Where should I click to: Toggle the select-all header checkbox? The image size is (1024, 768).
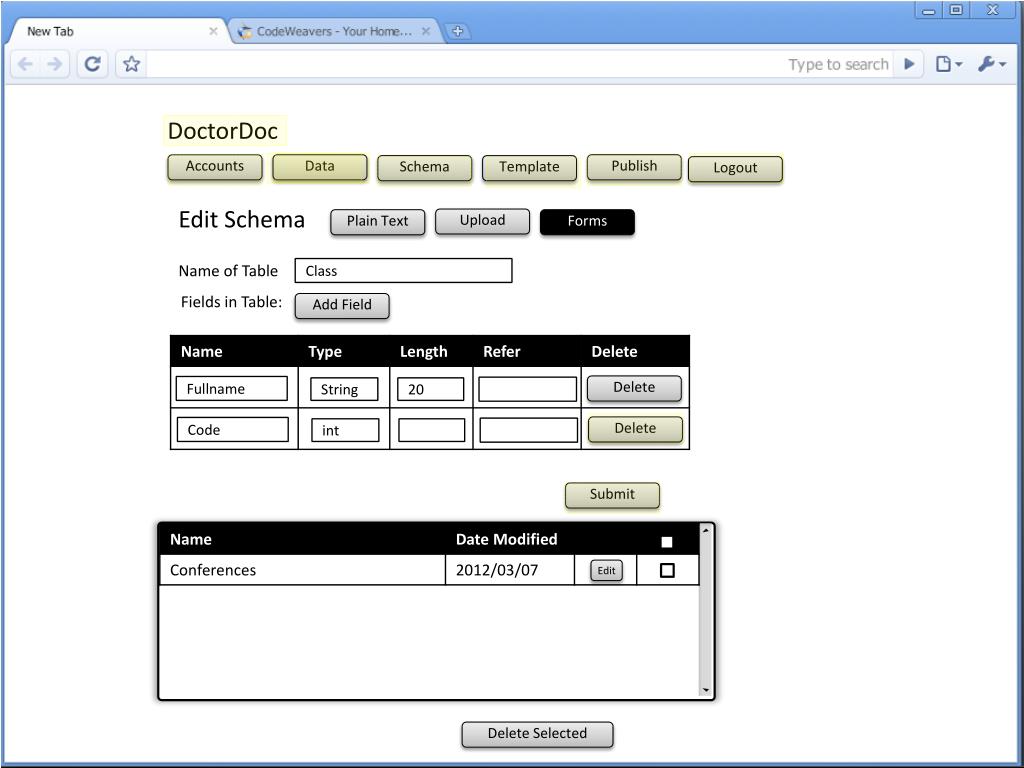[x=667, y=541]
